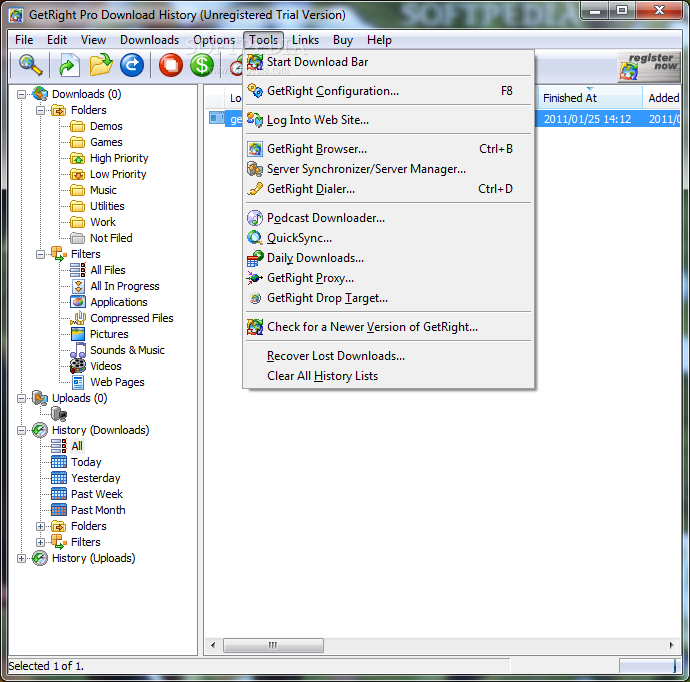Open the Buy menu

click(343, 40)
